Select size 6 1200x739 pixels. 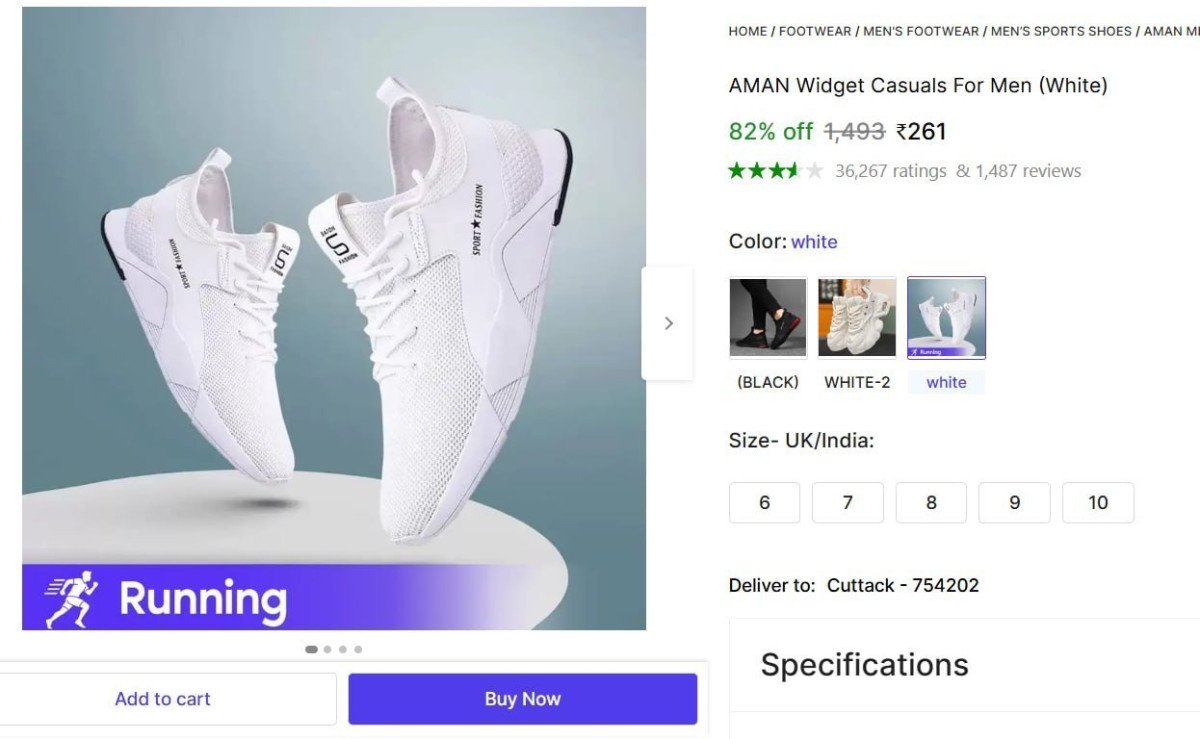pyautogui.click(x=764, y=502)
